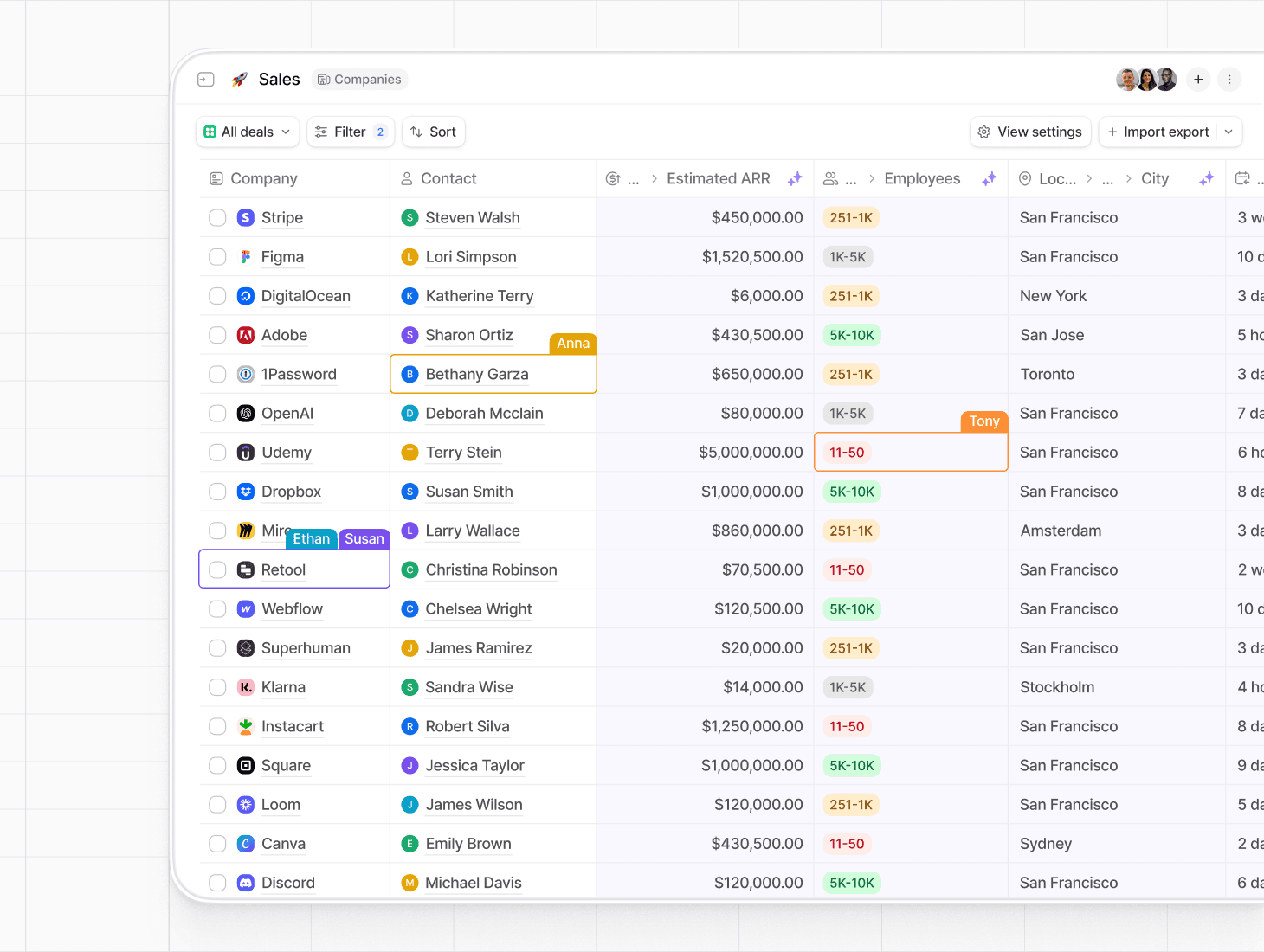Image resolution: width=1264 pixels, height=952 pixels.
Task: Open the three-dot more options menu
Action: [1229, 80]
